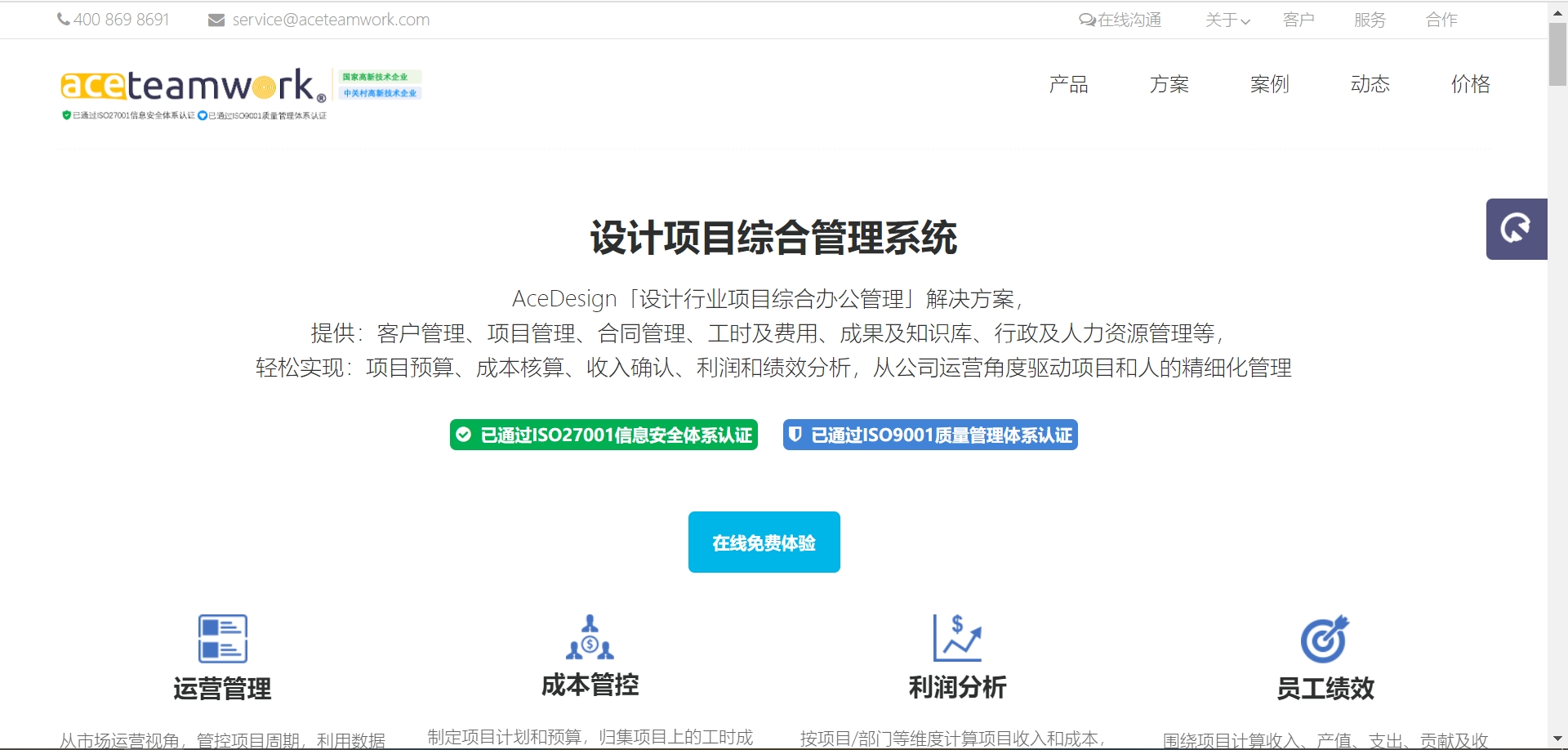The image size is (1568, 750).
Task: Click the aceteamwork logo
Action: click(x=194, y=85)
